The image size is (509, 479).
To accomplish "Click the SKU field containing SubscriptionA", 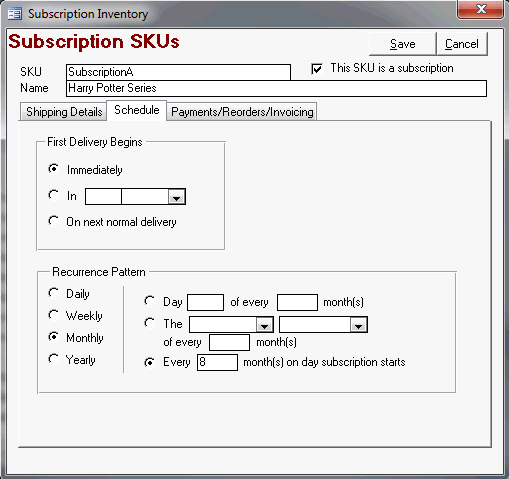I will point(178,72).
